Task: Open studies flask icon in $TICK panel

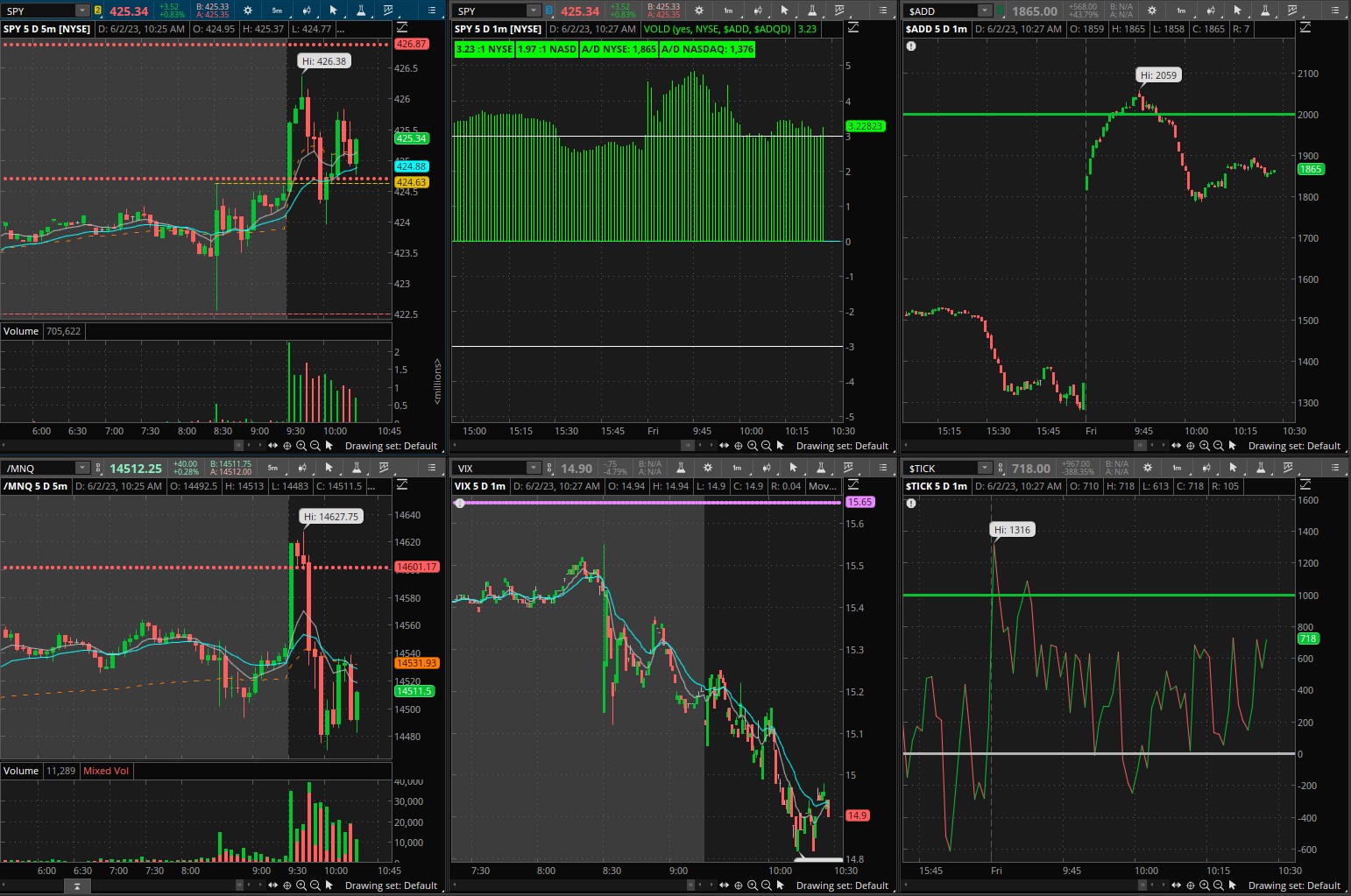Action: pos(1261,468)
